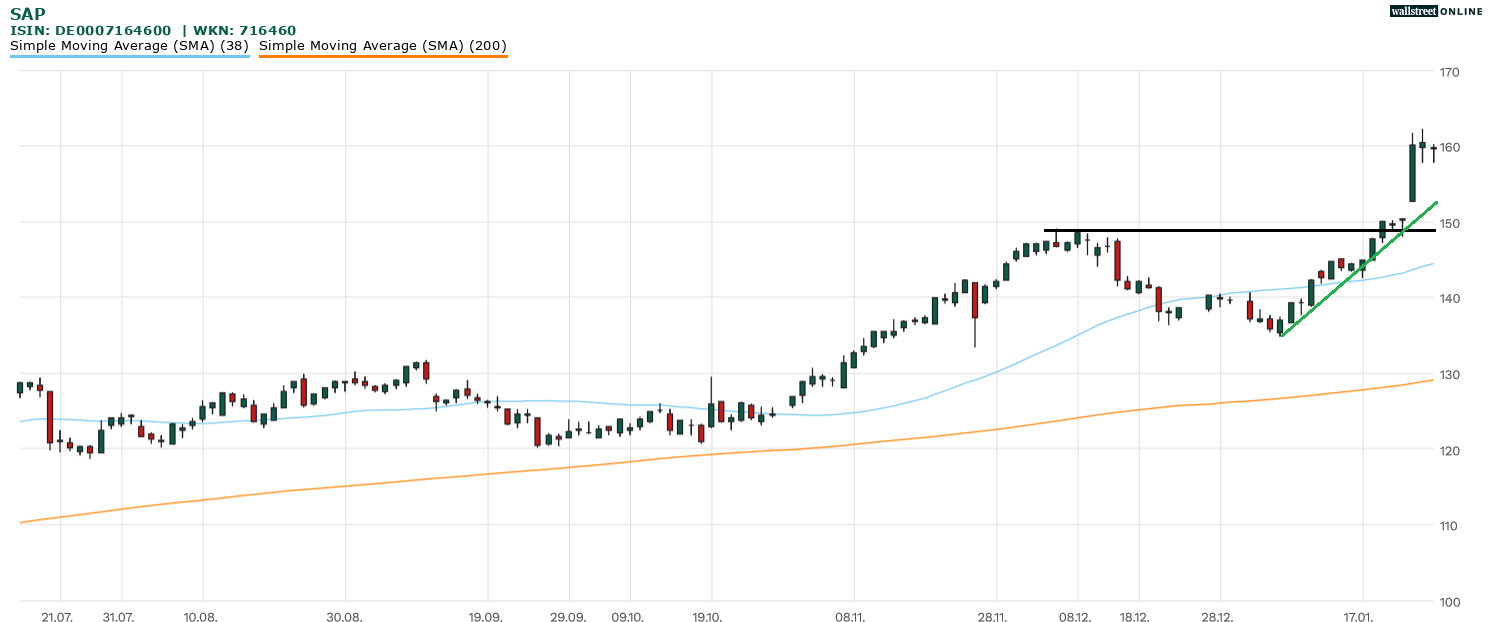Click the black horizontal resistance line
Screen dimensions: 1490x622
click(x=1200, y=230)
